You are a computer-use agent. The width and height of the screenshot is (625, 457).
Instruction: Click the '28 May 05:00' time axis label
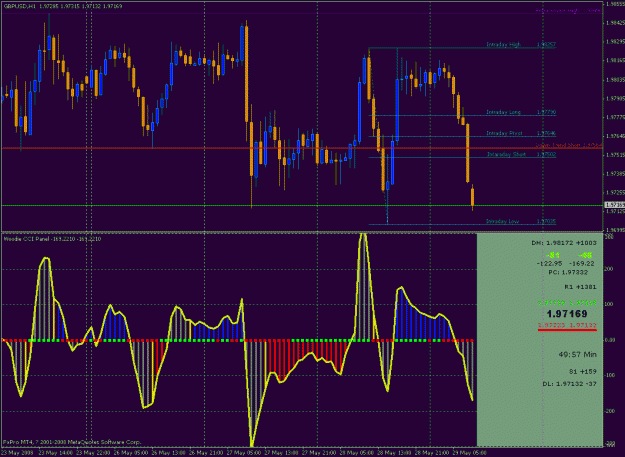point(356,453)
